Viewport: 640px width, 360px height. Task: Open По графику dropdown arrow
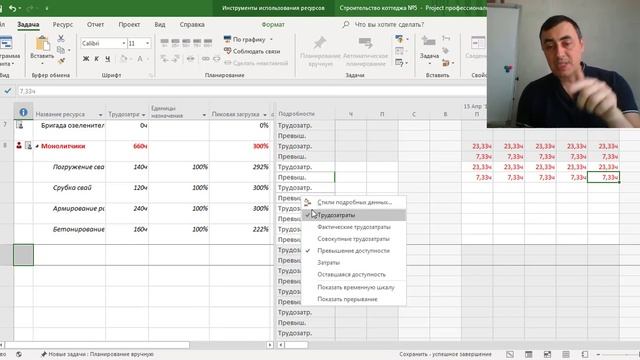click(x=271, y=40)
